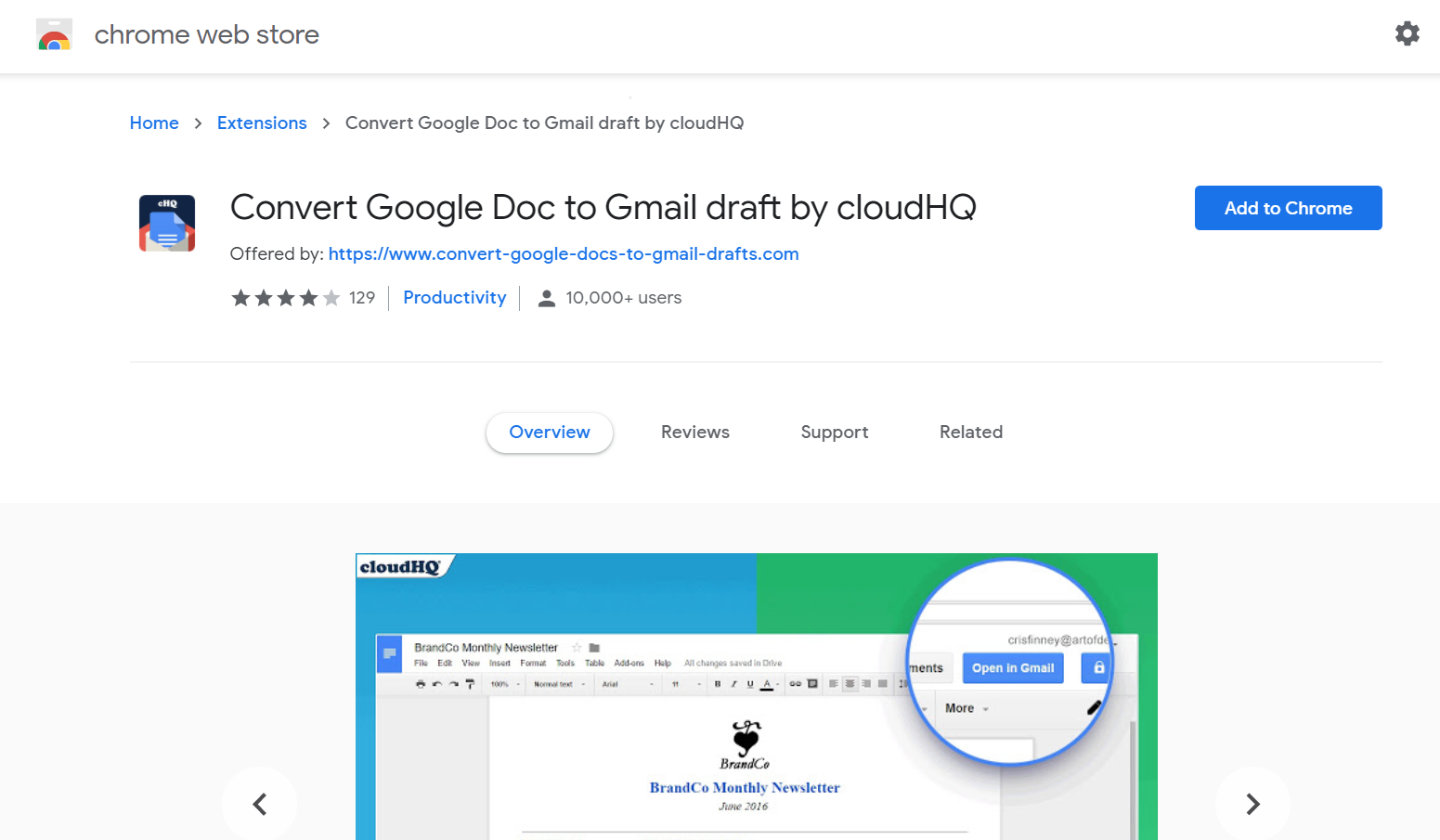Click the Add to Chrome button
Screen dimensions: 1440x840
(x=1288, y=208)
